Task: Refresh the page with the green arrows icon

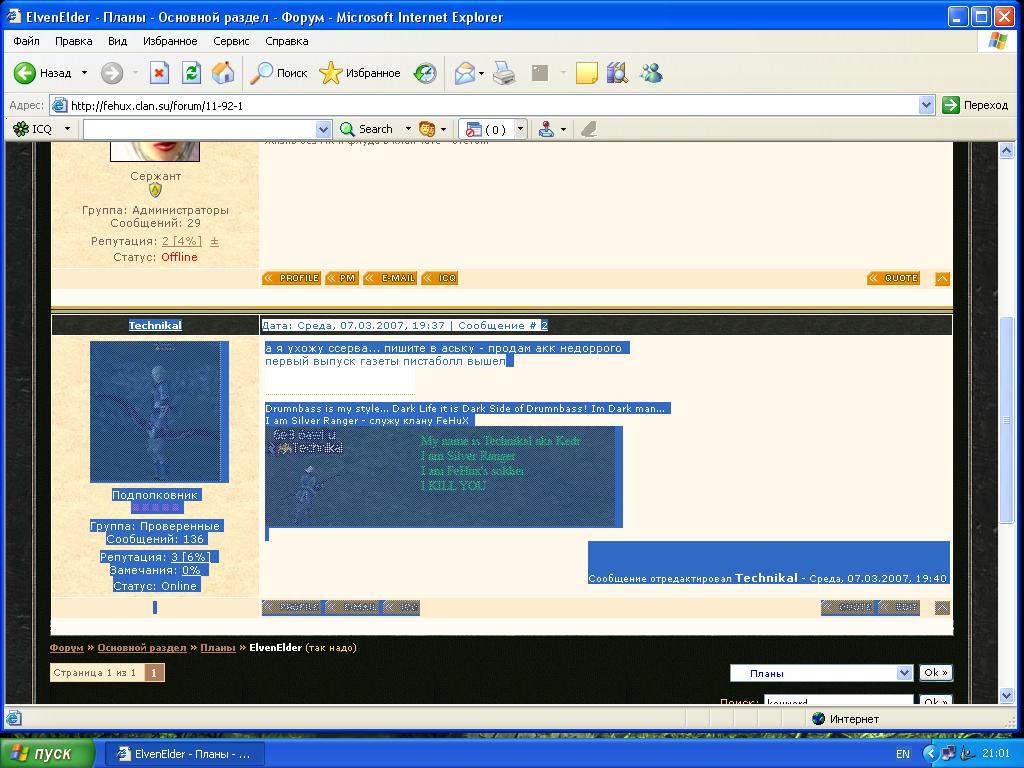Action: [x=191, y=73]
